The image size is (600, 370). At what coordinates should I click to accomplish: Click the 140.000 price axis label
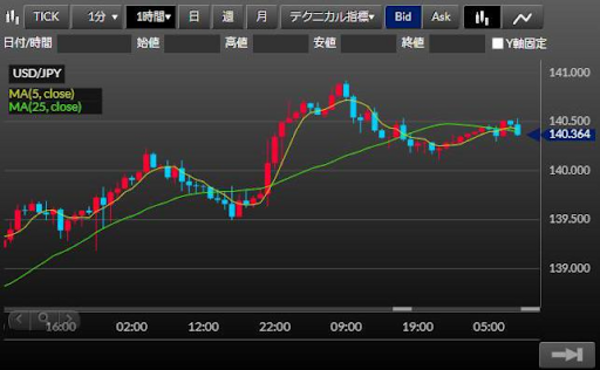point(569,170)
